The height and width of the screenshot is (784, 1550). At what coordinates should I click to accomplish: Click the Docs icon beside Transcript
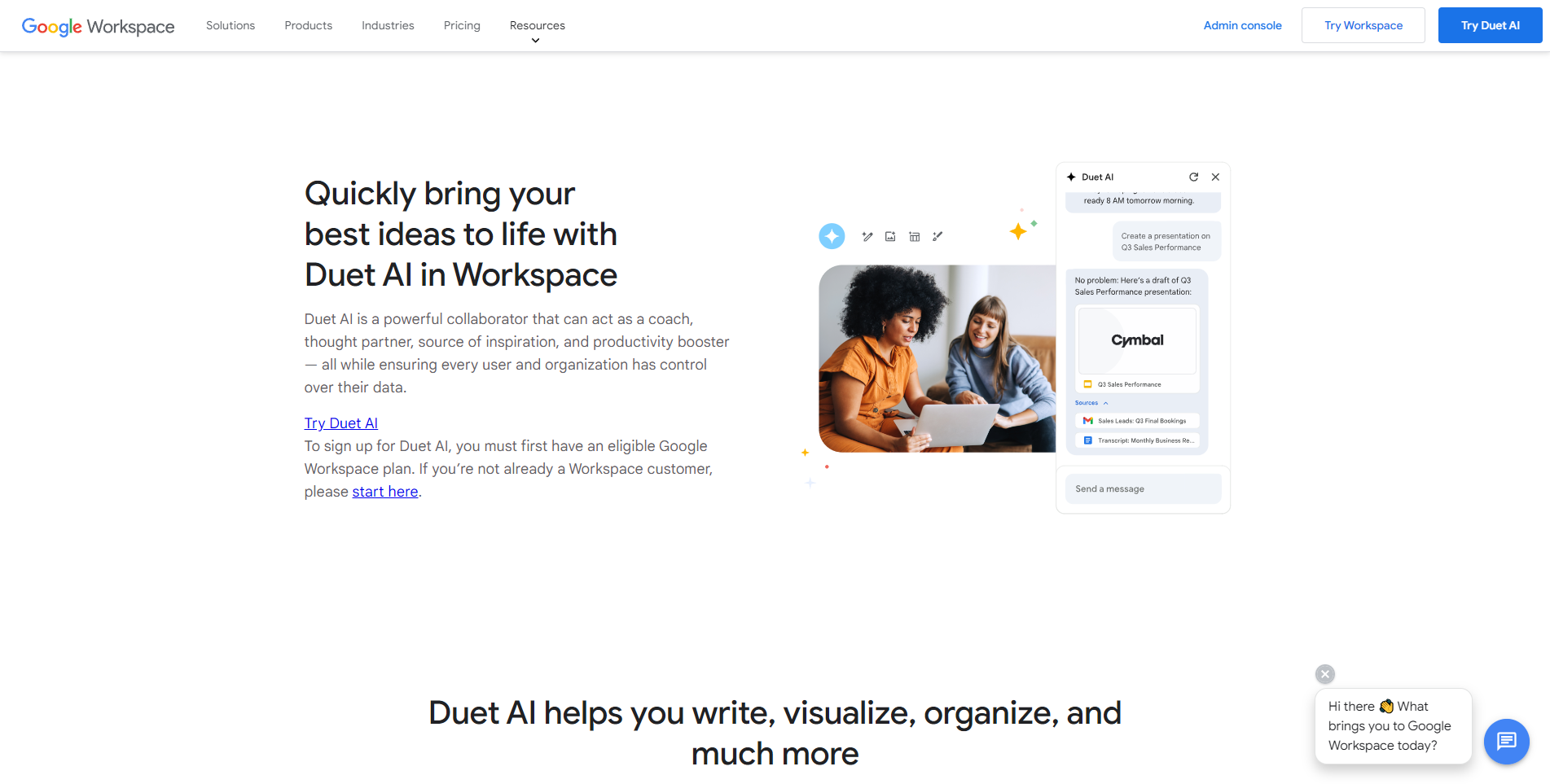point(1087,440)
